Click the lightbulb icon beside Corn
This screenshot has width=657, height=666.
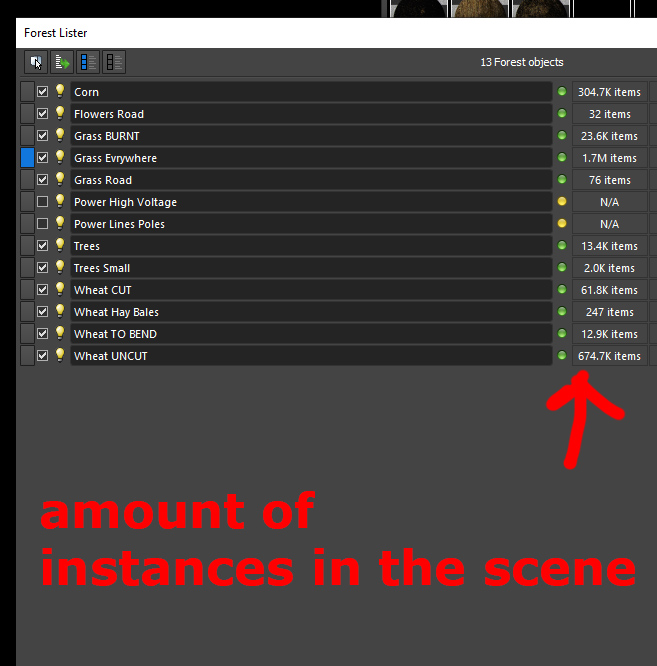60,91
